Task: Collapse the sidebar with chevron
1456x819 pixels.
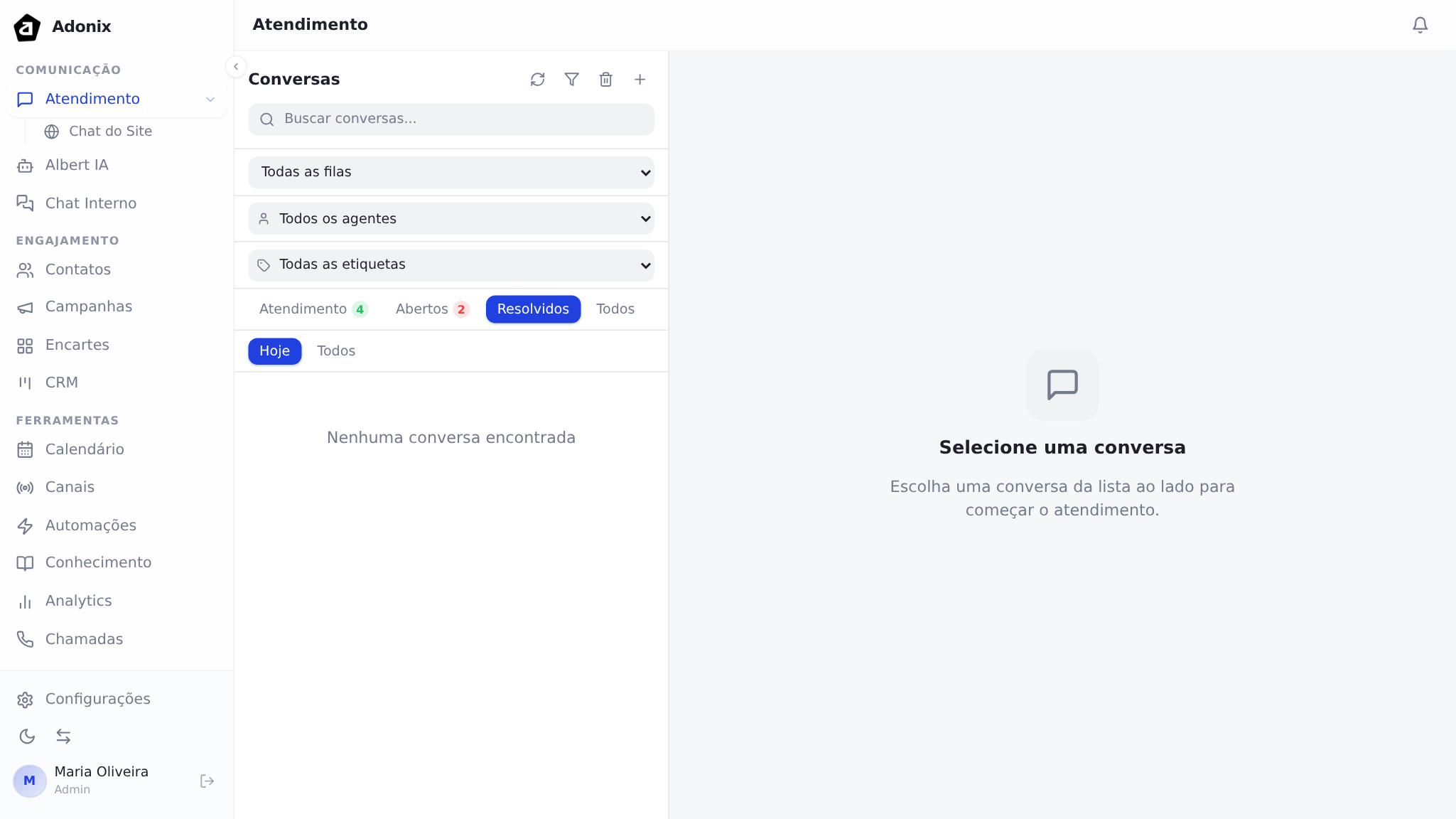Action: [236, 67]
